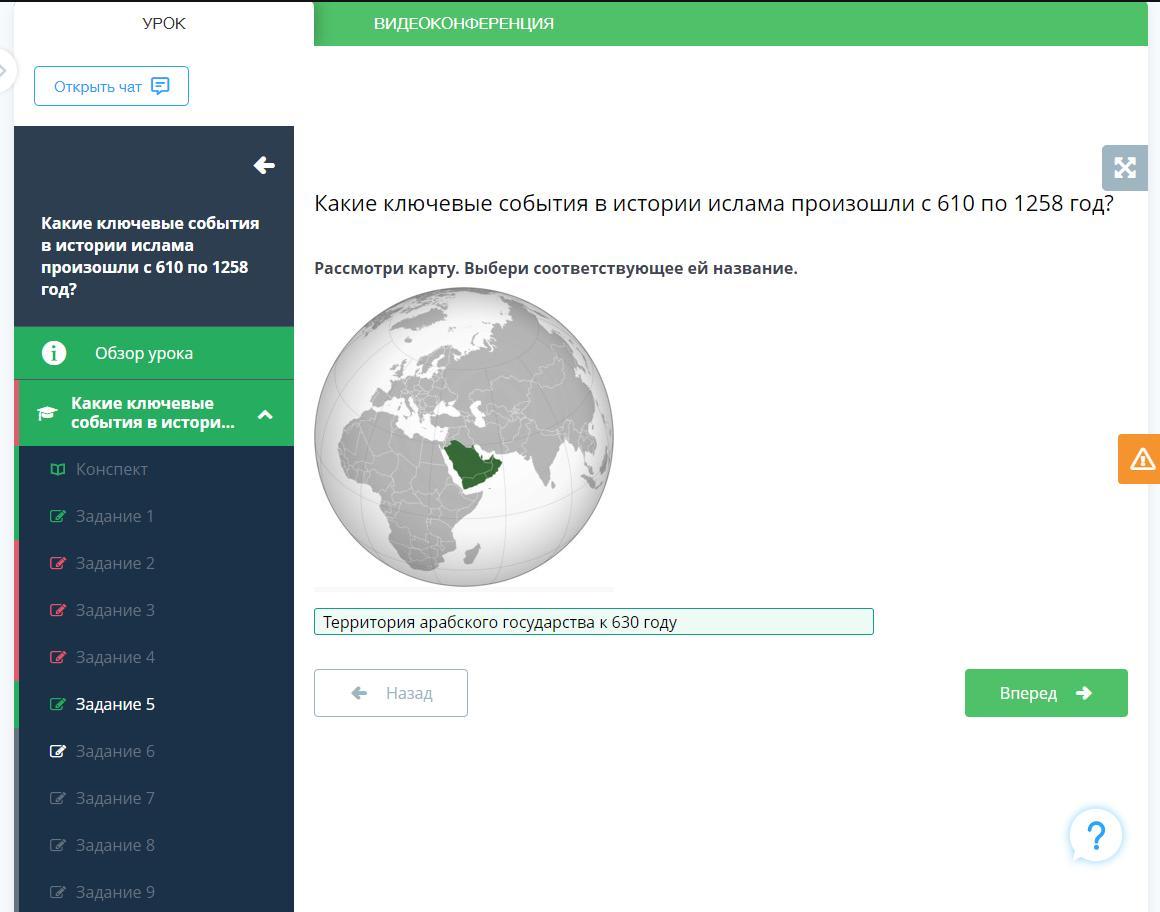
Task: Click the lesson title in the dark sidebar
Action: coord(150,256)
